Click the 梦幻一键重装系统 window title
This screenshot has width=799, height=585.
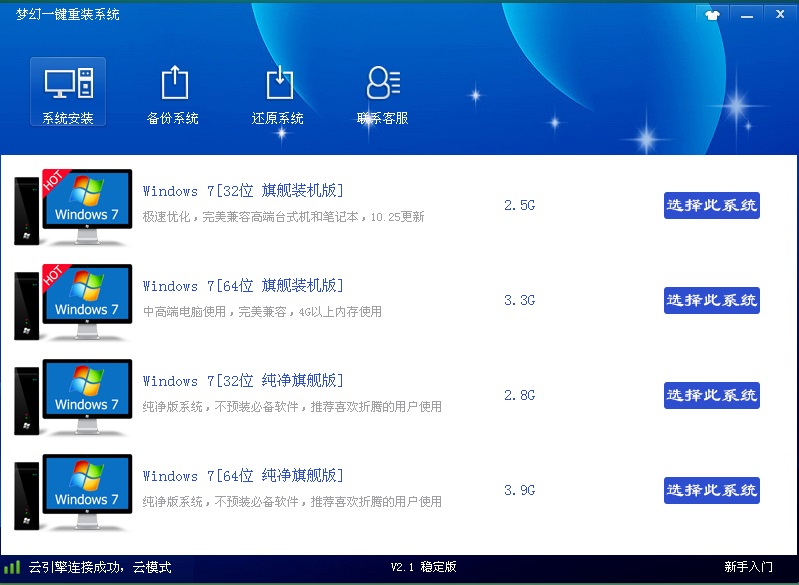68,14
